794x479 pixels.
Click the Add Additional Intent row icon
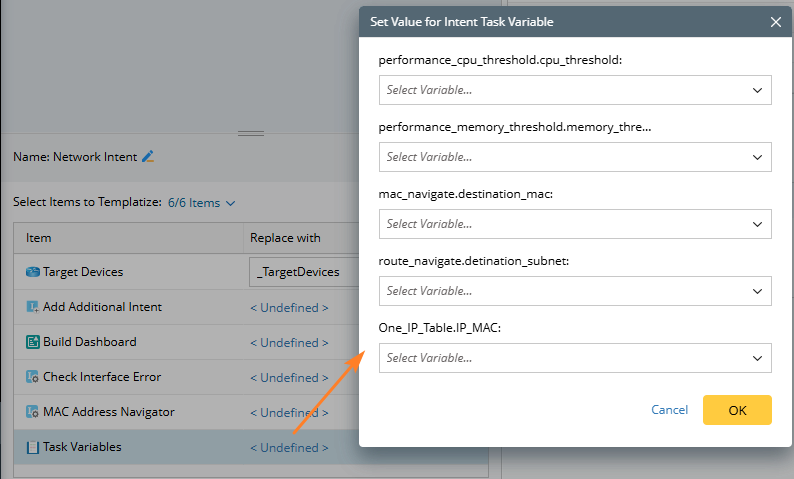(x=32, y=307)
